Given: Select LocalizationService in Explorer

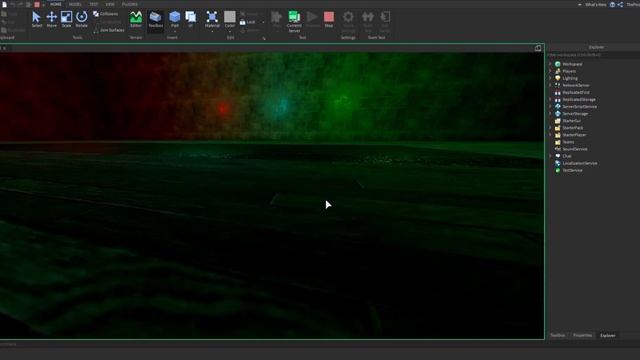Looking at the screenshot, I should [580, 163].
